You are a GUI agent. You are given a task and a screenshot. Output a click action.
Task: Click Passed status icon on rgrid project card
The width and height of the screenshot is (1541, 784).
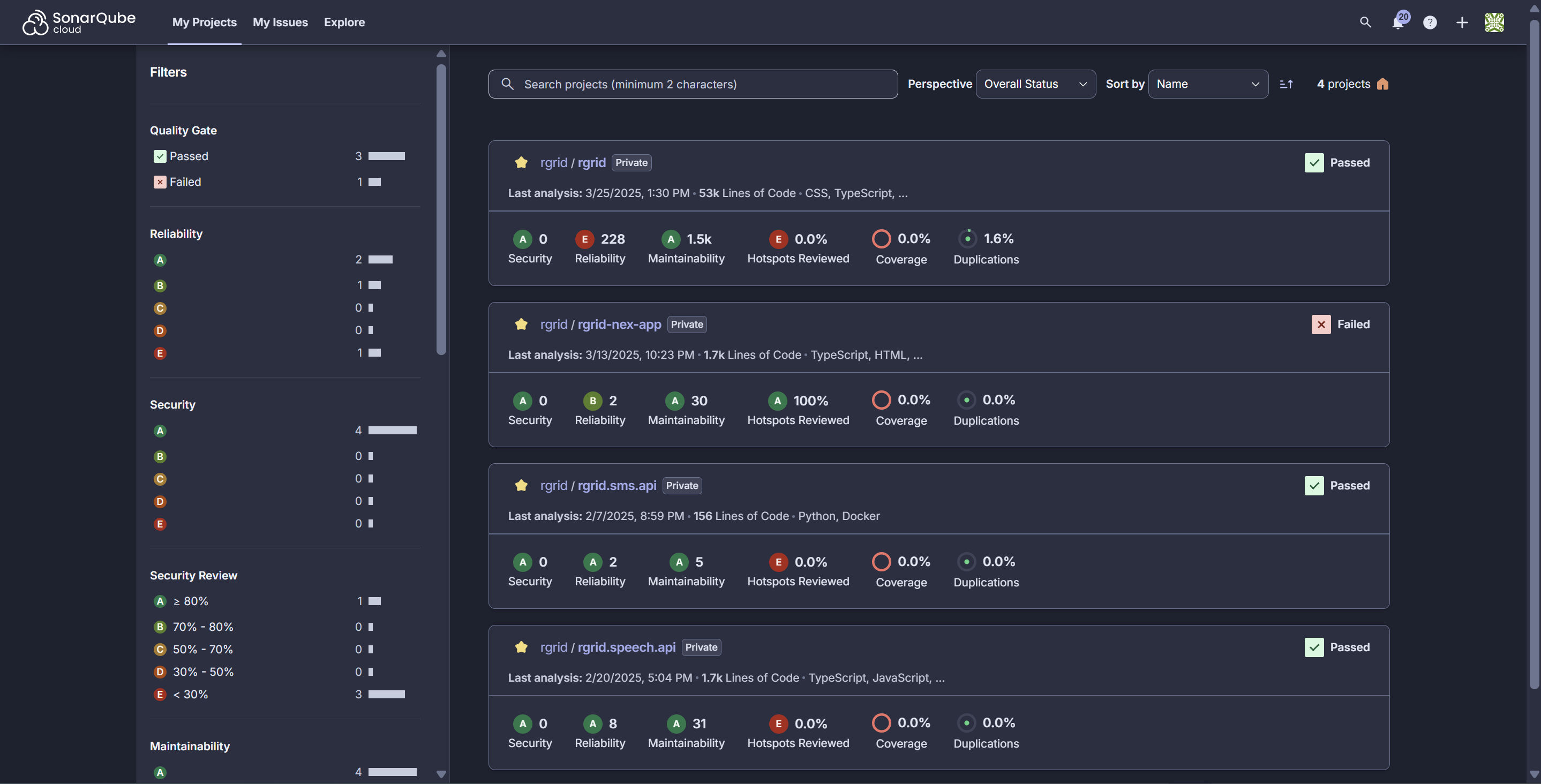coord(1314,163)
